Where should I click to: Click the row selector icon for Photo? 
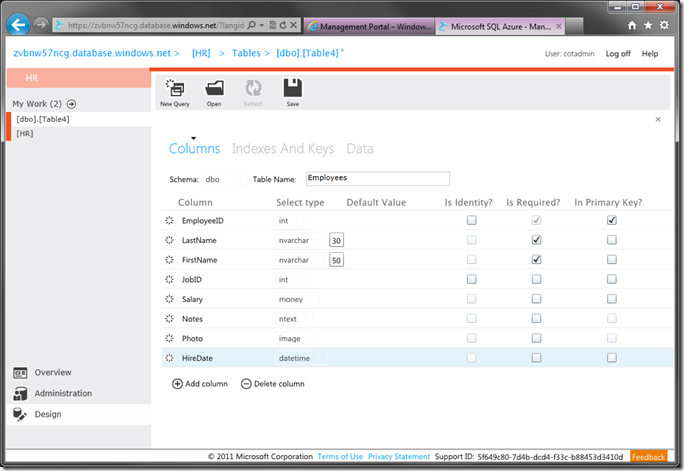[170, 338]
